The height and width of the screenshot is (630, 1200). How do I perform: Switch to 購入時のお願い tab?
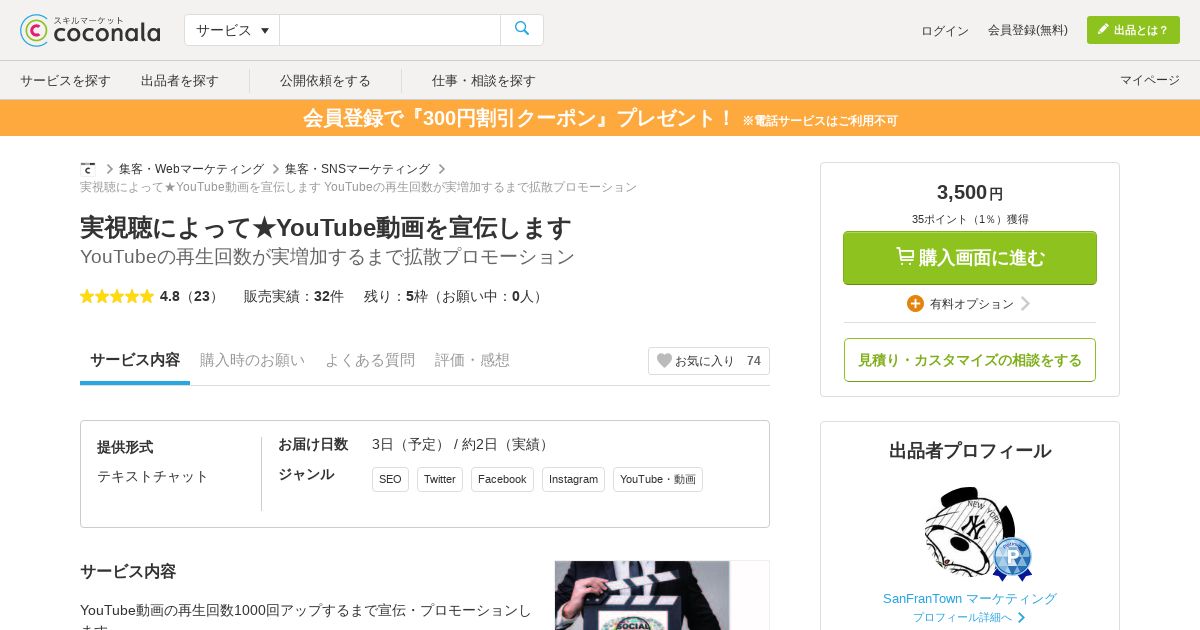click(252, 360)
